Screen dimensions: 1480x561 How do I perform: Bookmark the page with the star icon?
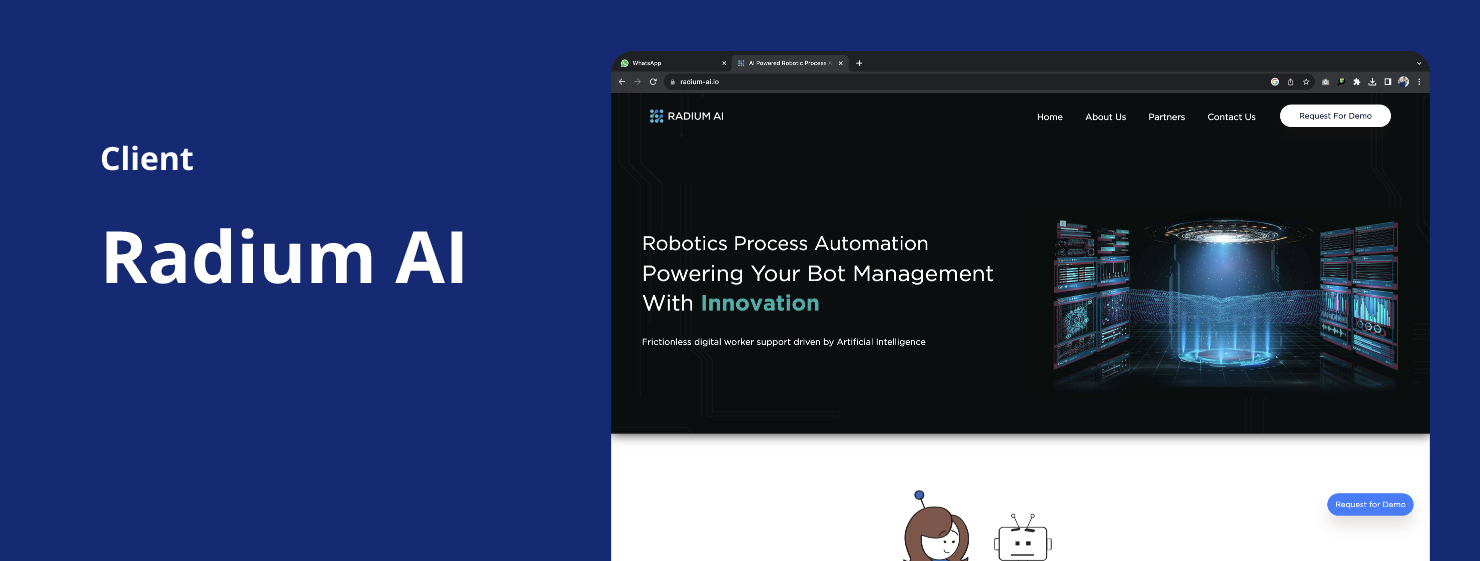(1306, 82)
